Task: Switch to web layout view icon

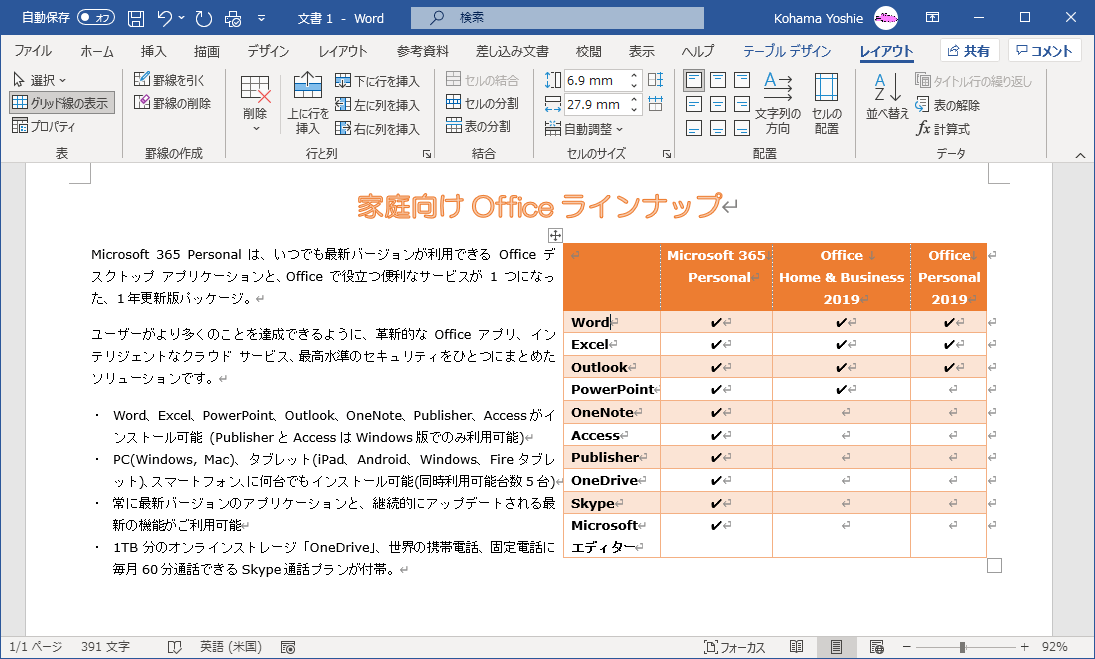Action: click(x=876, y=647)
